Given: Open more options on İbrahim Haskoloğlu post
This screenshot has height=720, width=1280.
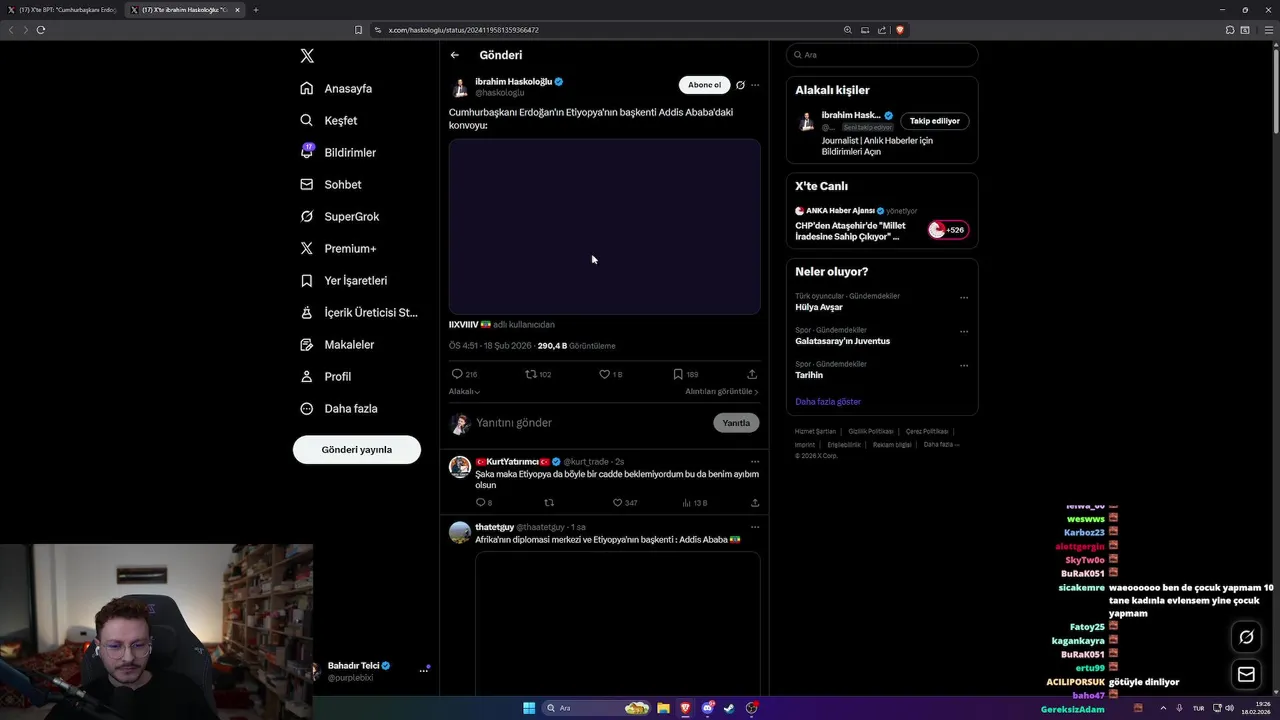Looking at the screenshot, I should pos(755,85).
